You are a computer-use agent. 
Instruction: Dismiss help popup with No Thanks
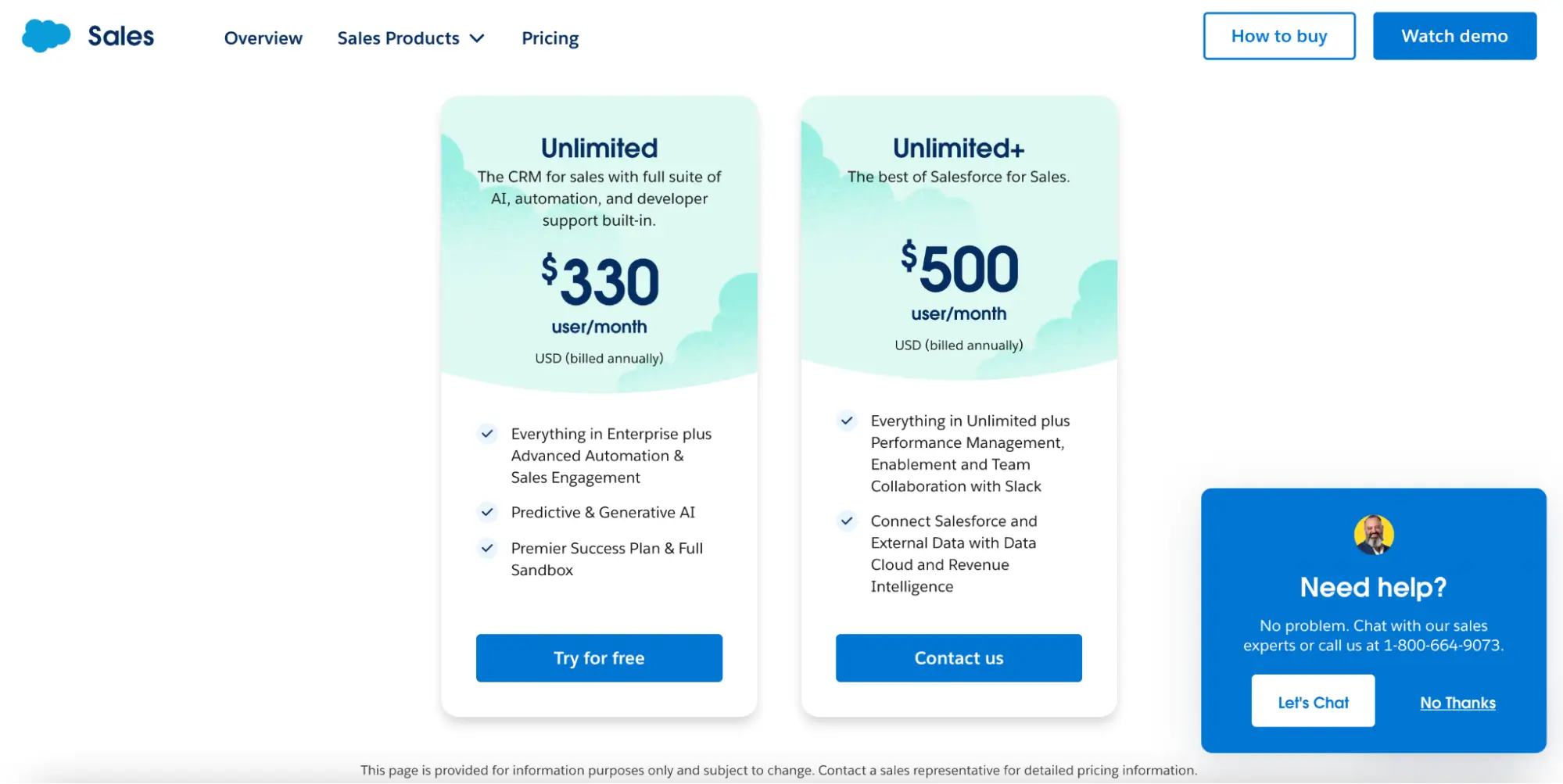coord(1457,703)
